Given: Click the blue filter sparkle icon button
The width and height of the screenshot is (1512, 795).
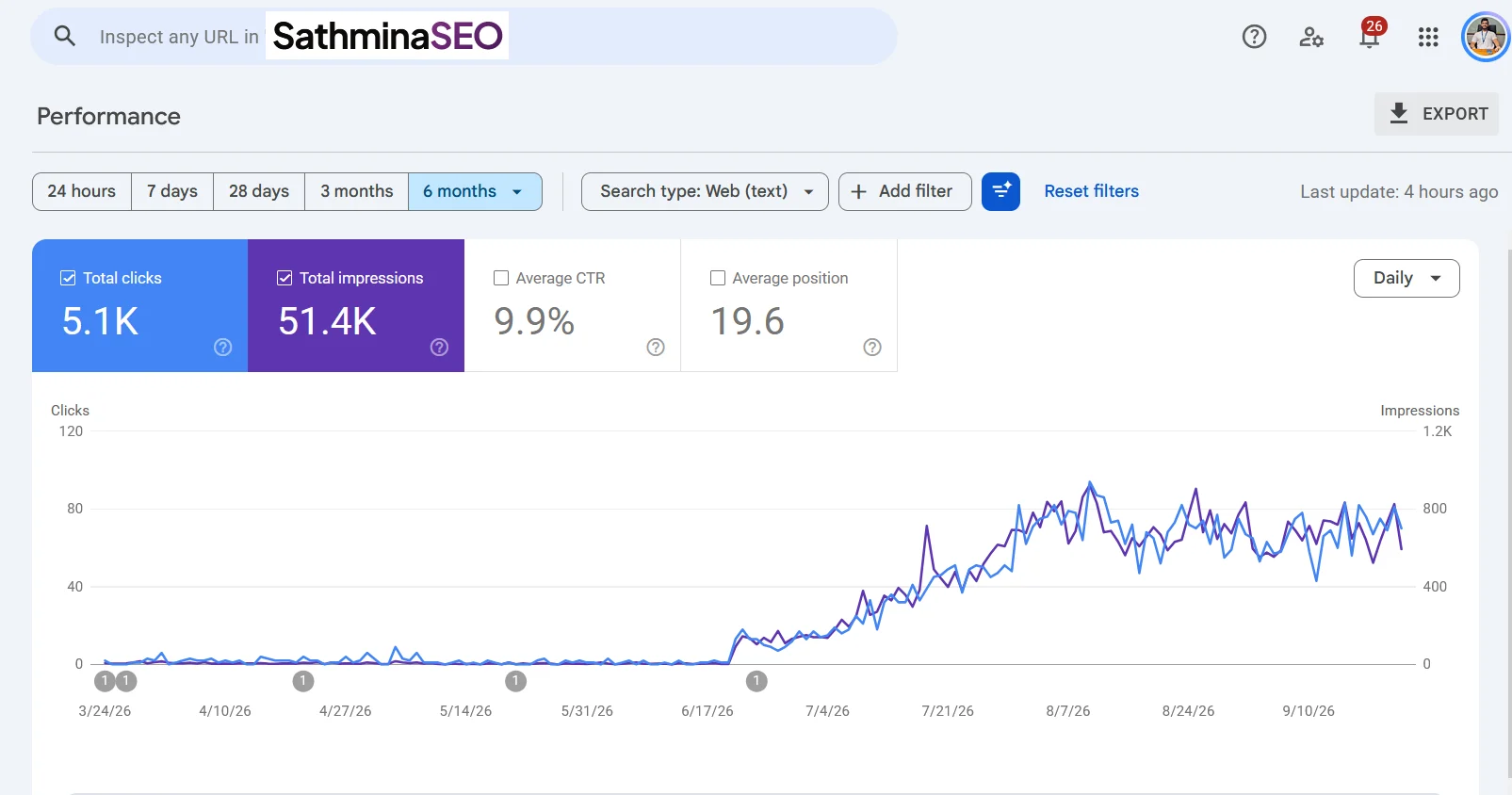Looking at the screenshot, I should coord(1000,191).
